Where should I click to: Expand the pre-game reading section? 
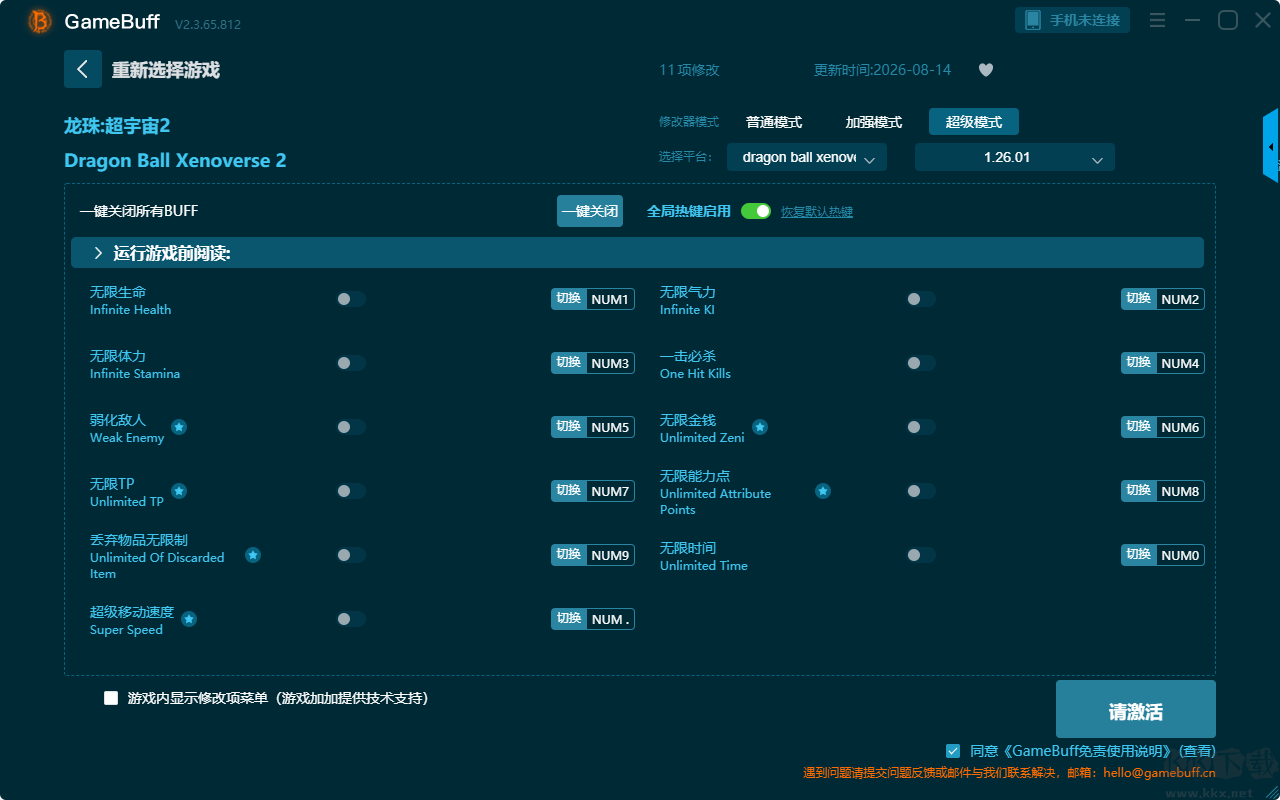[637, 253]
